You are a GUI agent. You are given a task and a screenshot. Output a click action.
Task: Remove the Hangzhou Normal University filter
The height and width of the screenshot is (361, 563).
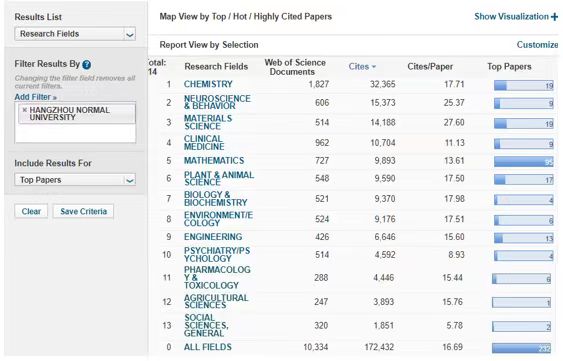coord(24,110)
